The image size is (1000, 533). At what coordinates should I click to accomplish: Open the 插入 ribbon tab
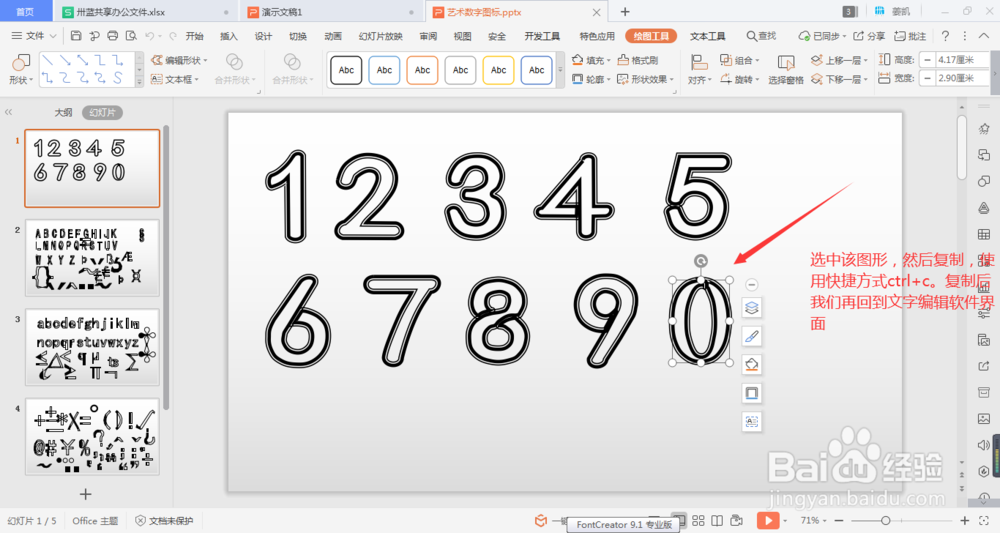pyautogui.click(x=228, y=36)
